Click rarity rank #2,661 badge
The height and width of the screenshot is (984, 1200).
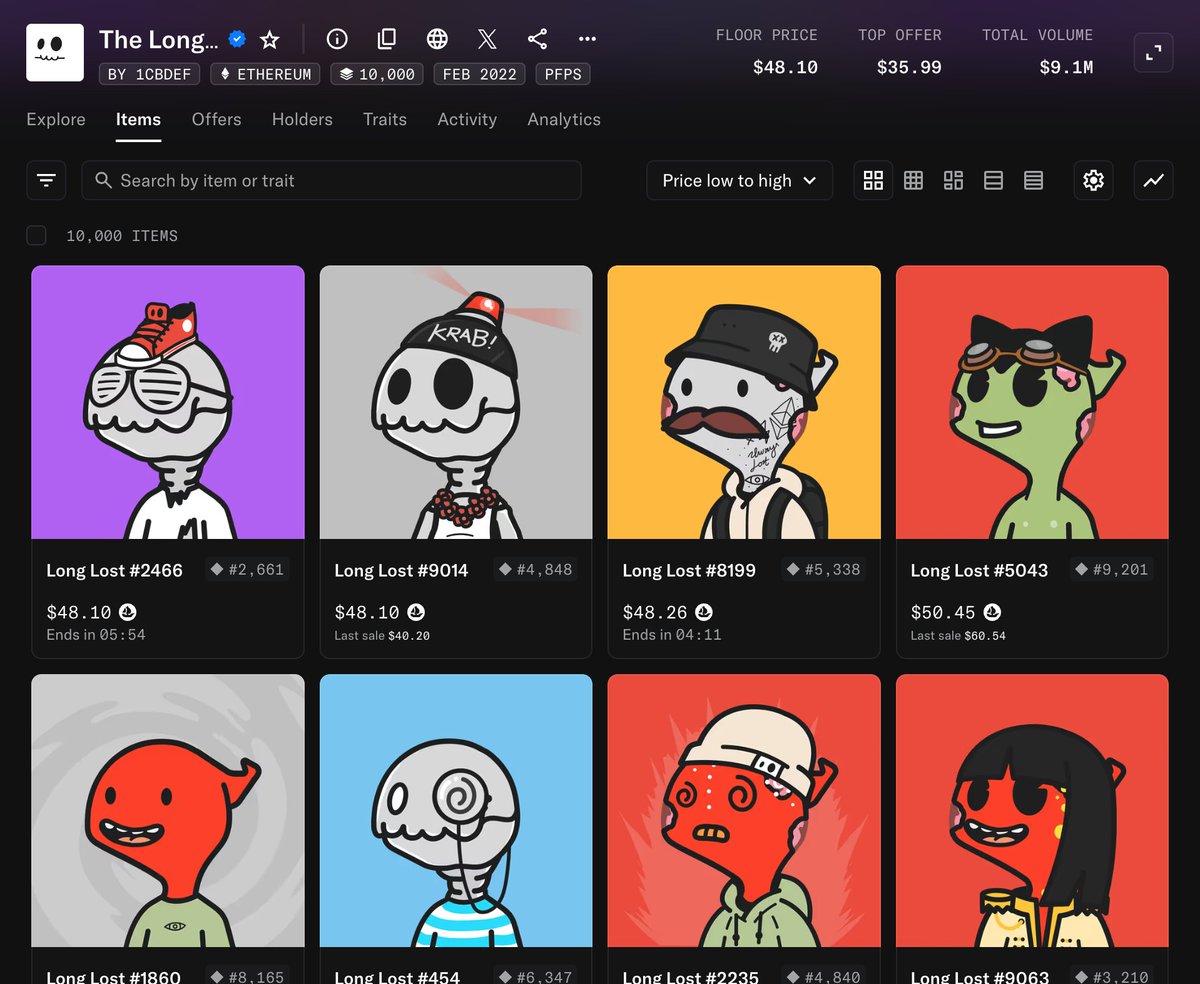pos(247,570)
